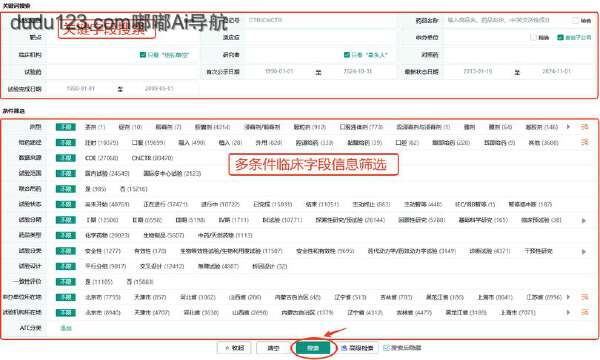Click the orange multi-select icon on first filter row

click(x=584, y=127)
